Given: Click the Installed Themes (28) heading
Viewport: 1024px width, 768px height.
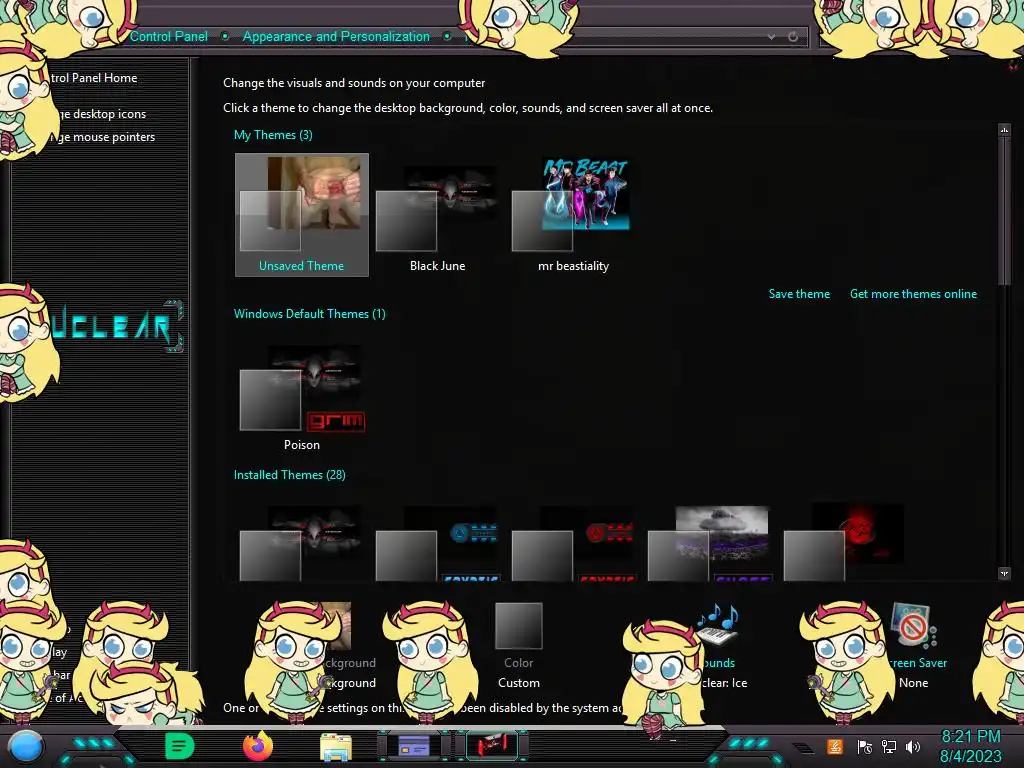Looking at the screenshot, I should click(x=289, y=475).
